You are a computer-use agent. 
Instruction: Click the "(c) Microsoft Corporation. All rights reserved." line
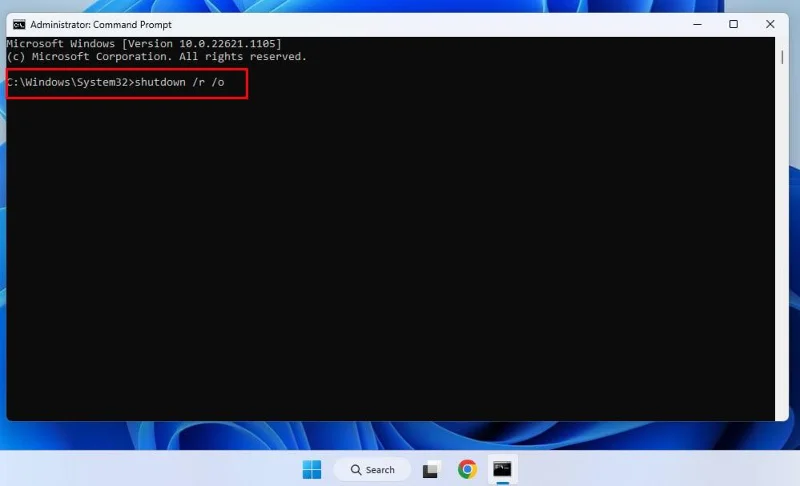[157, 57]
